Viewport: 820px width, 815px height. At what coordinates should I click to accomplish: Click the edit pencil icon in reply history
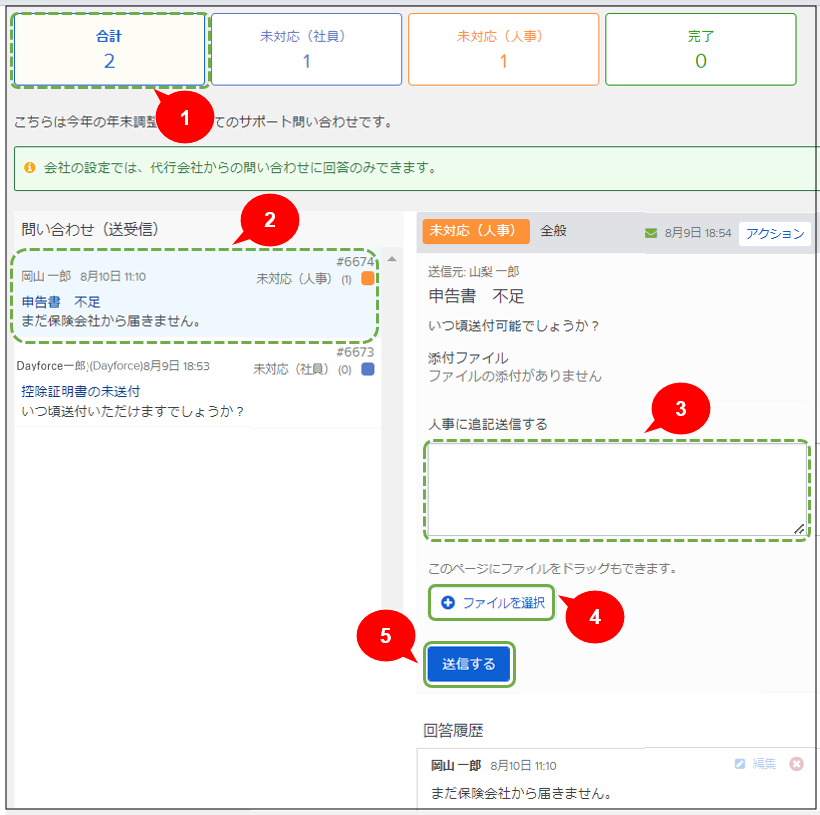click(740, 764)
